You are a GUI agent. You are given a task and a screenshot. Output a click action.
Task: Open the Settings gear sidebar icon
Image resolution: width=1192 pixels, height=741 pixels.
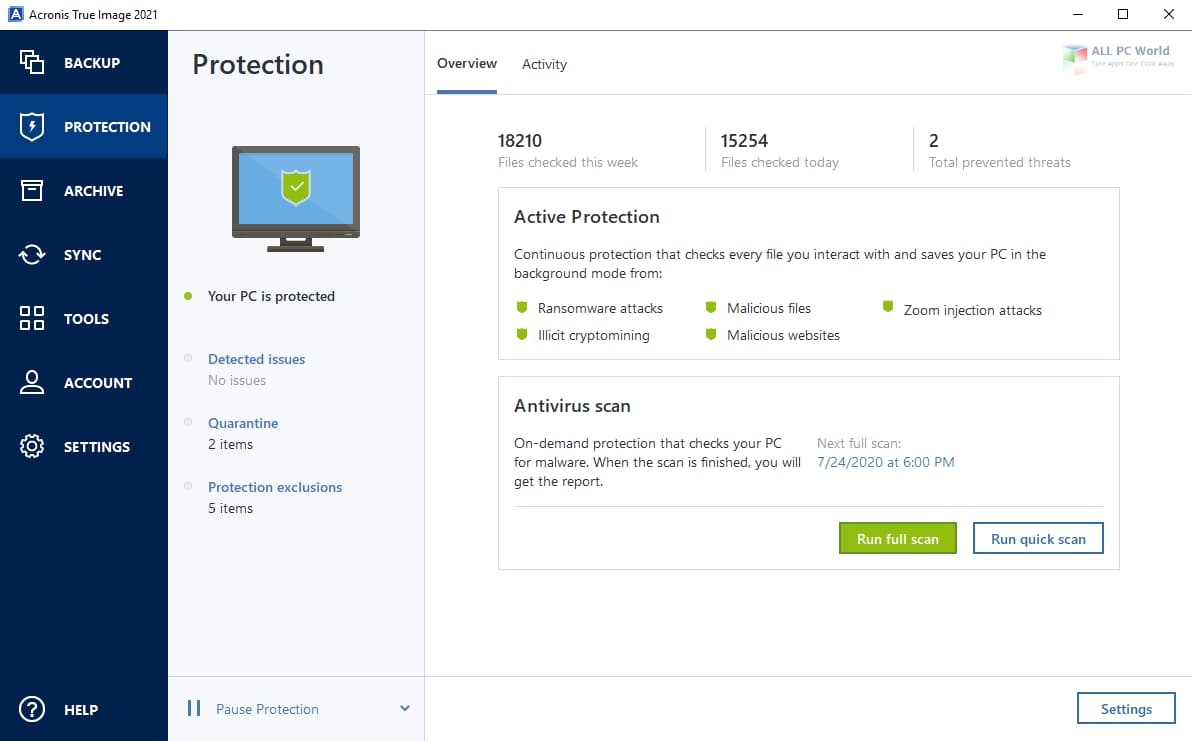click(31, 445)
